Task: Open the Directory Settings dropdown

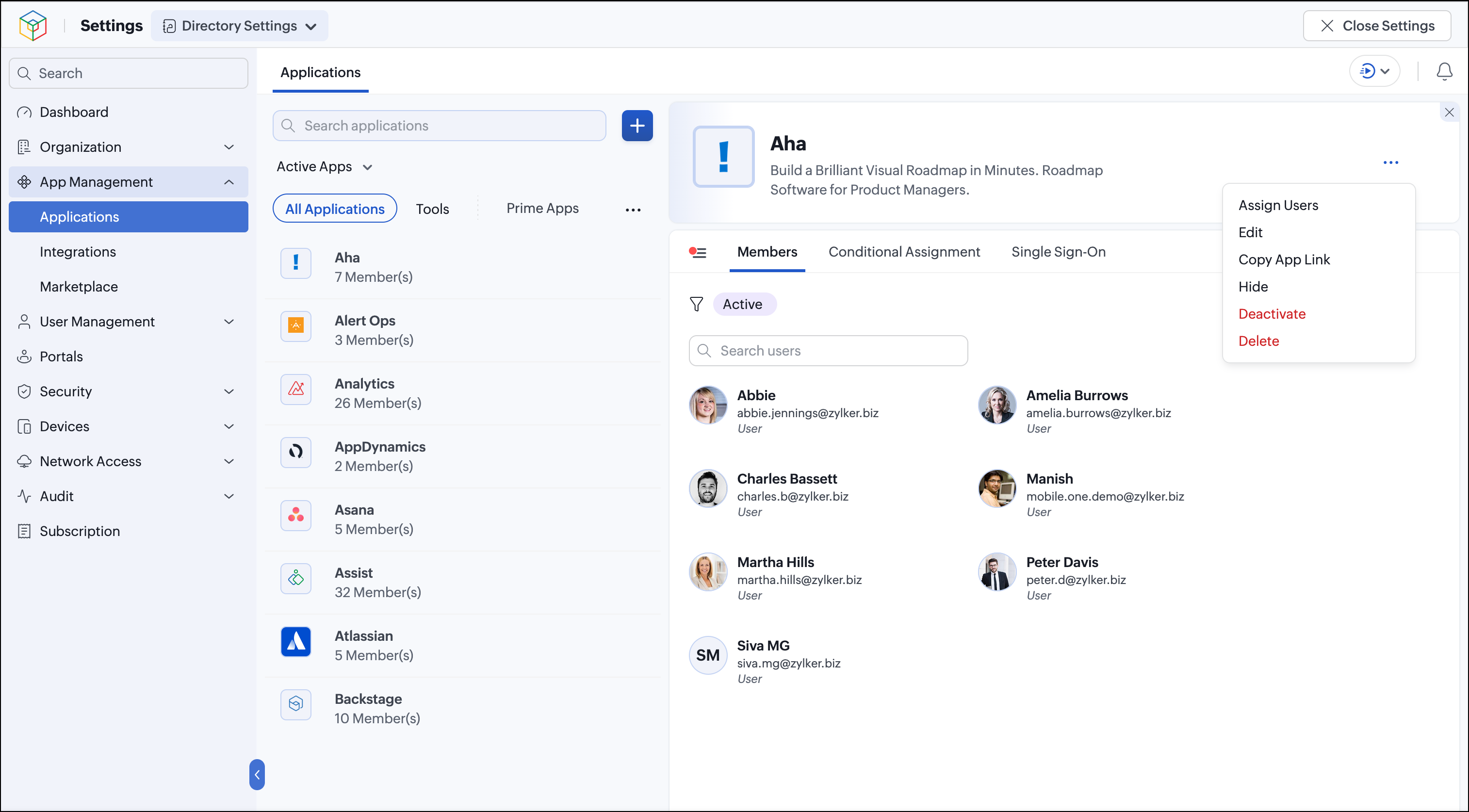Action: pos(240,26)
